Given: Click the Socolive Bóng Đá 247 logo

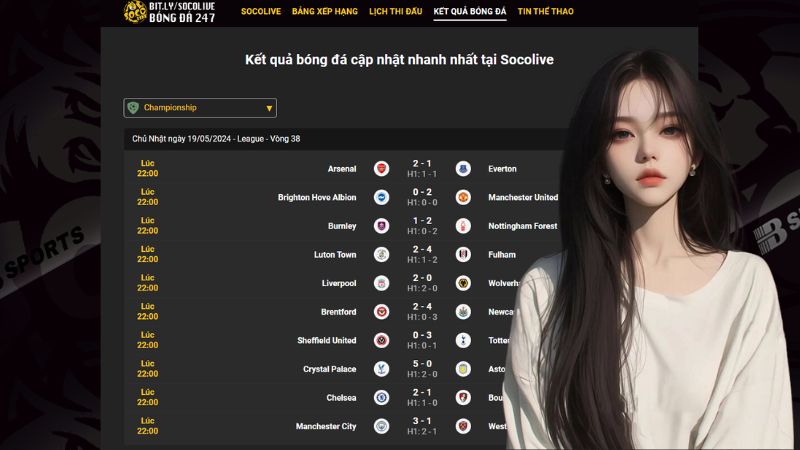Looking at the screenshot, I should pos(169,12).
